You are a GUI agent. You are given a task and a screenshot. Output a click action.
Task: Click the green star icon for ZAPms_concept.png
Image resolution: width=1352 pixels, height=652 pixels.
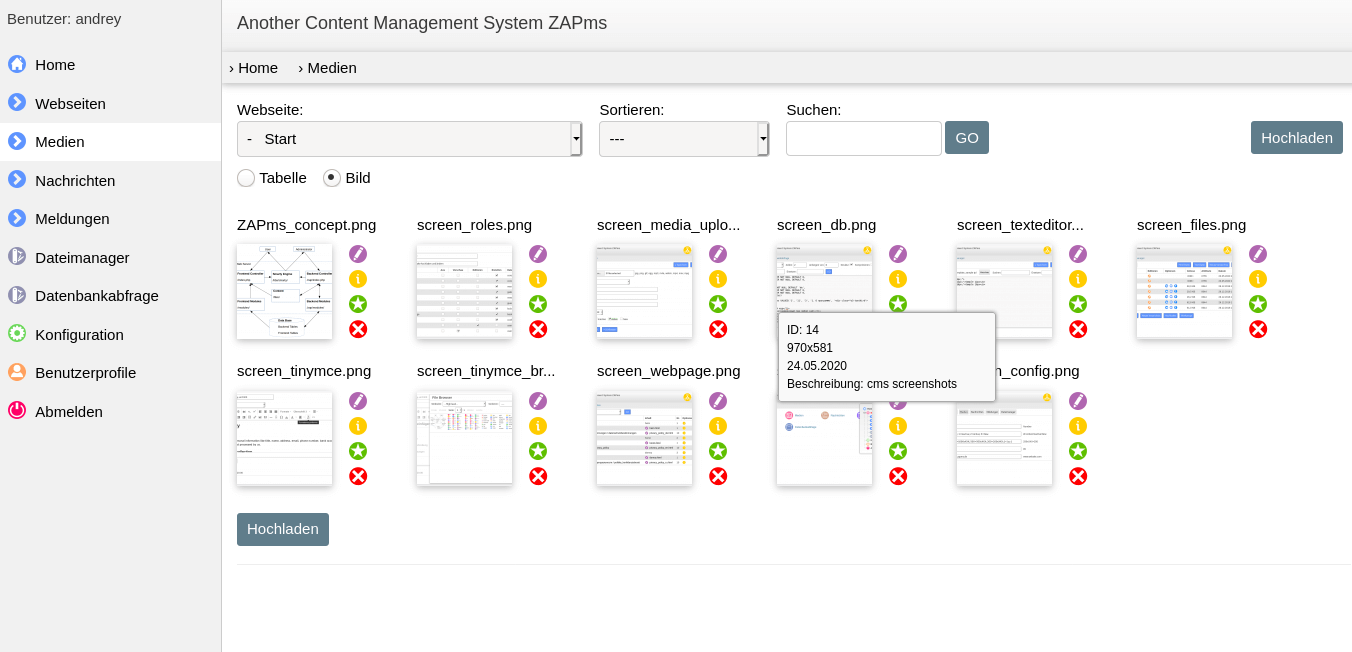click(358, 304)
